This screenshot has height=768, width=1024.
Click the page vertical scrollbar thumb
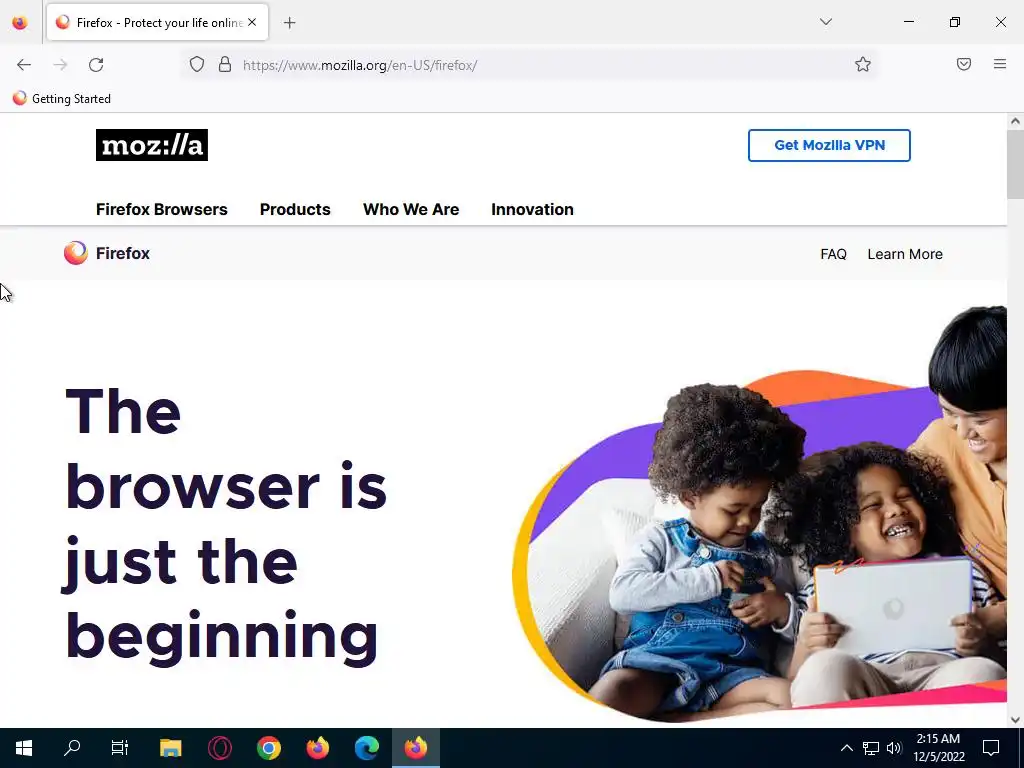tap(1015, 163)
